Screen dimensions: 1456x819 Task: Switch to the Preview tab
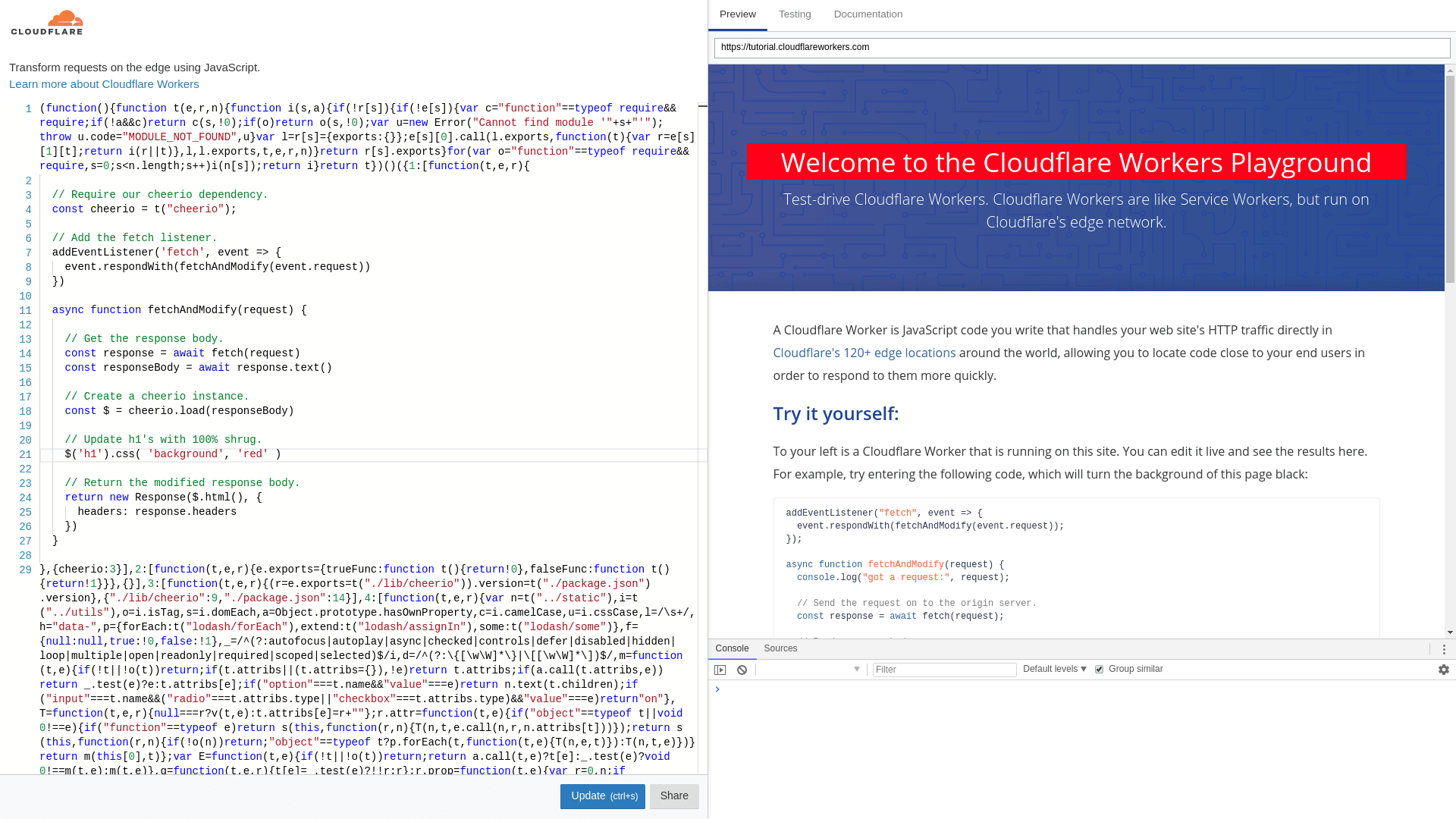737,14
